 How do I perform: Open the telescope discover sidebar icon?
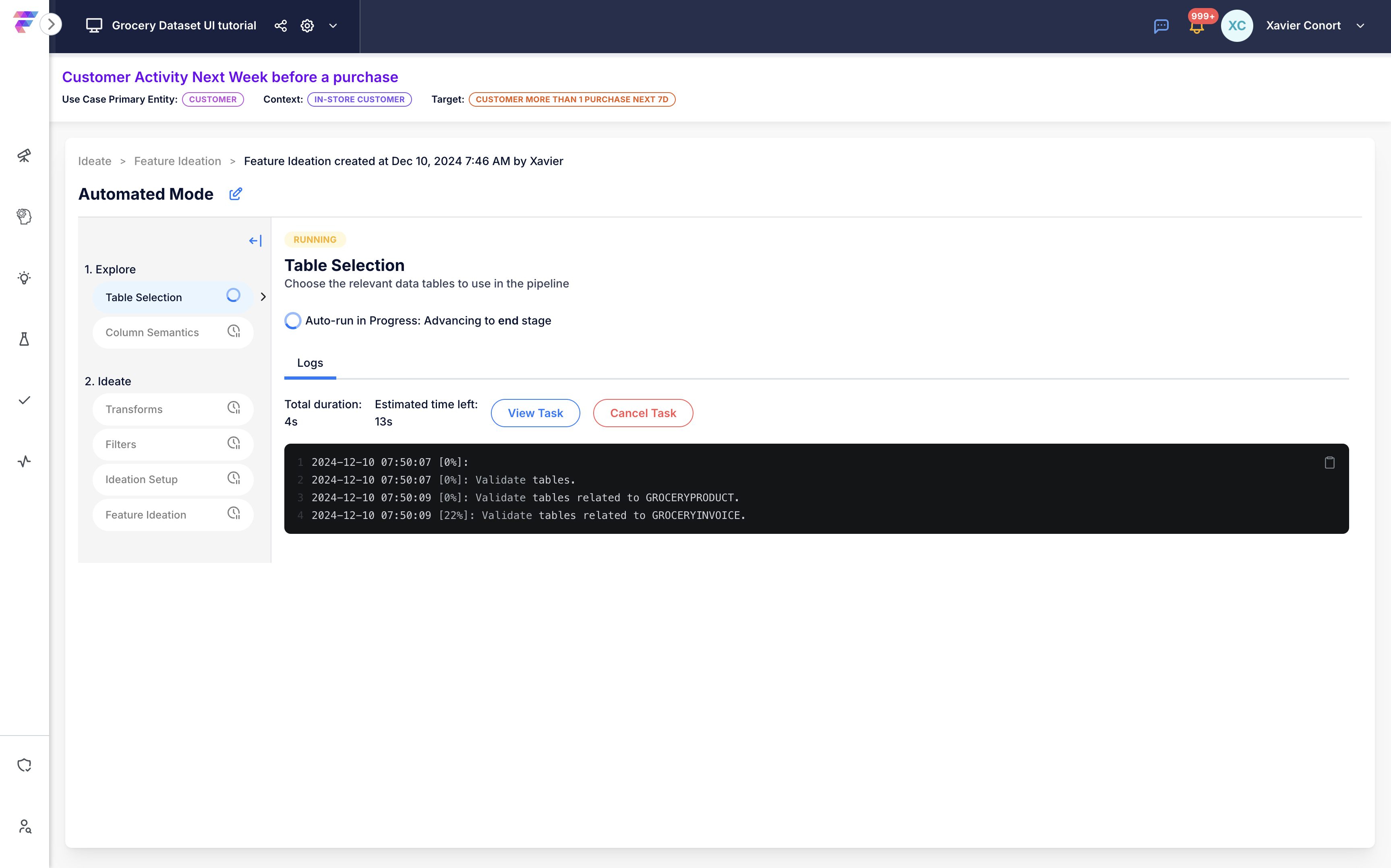(24, 155)
